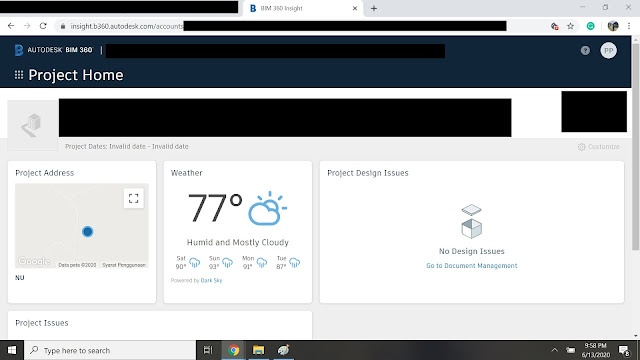
Task: Go forward in browser history
Action: point(27,26)
